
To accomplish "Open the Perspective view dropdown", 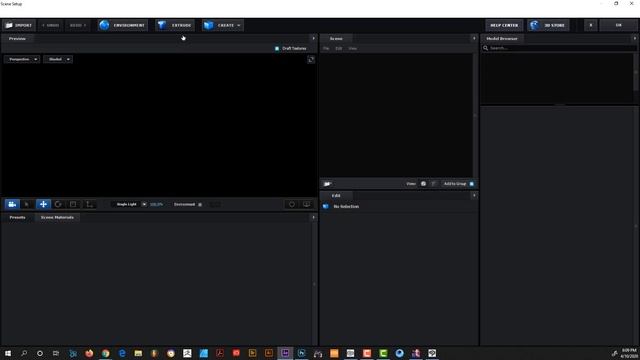I will point(22,59).
